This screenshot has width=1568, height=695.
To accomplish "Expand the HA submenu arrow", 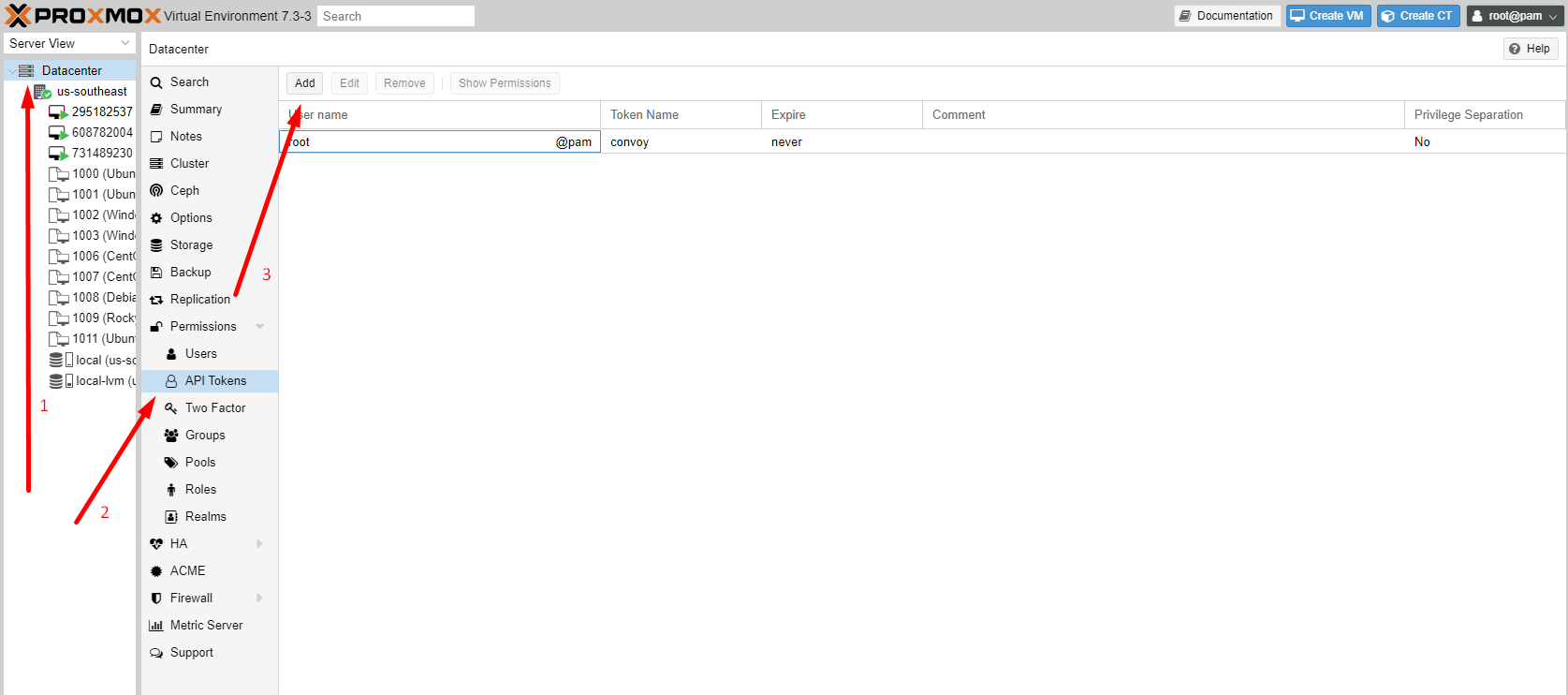I will [260, 544].
